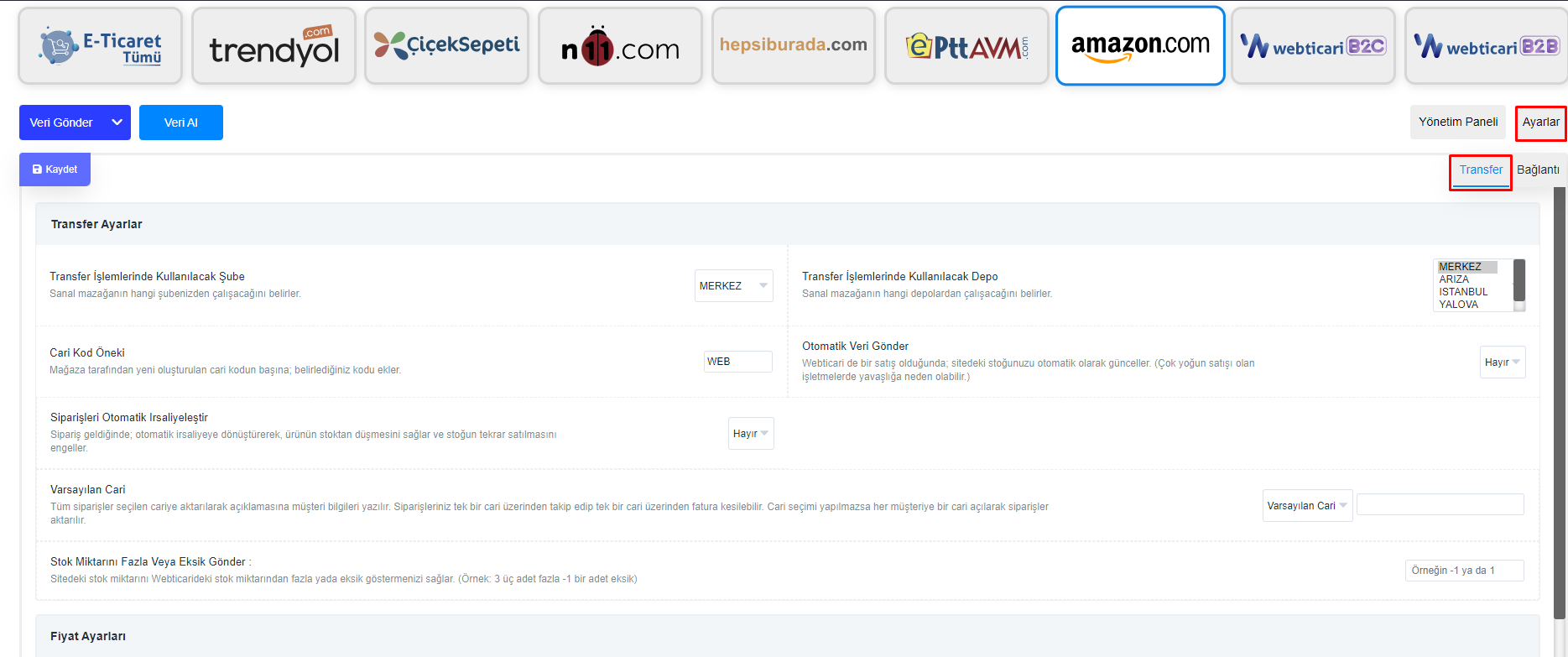Expand Siparişleri Otomatik İrsaliyeleştir dropdown
The height and width of the screenshot is (657, 1568).
coord(750,434)
